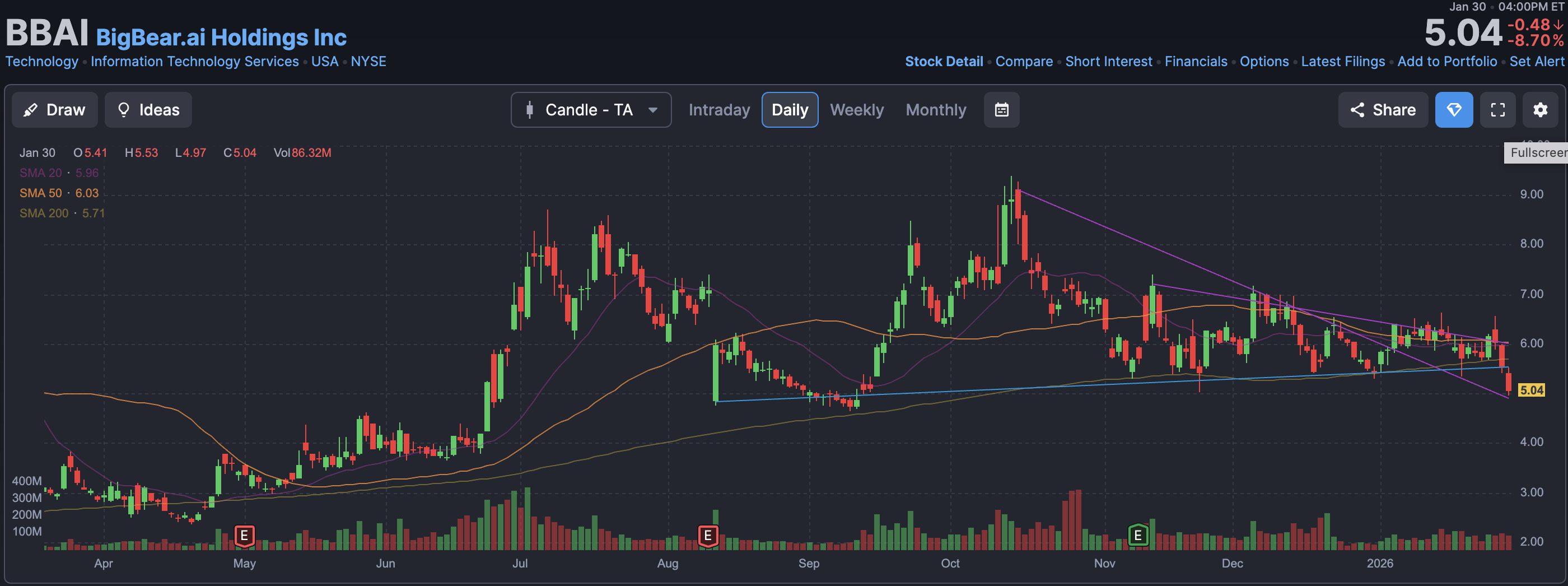Switch to the Weekly timeframe
The height and width of the screenshot is (586, 1568).
click(x=856, y=110)
